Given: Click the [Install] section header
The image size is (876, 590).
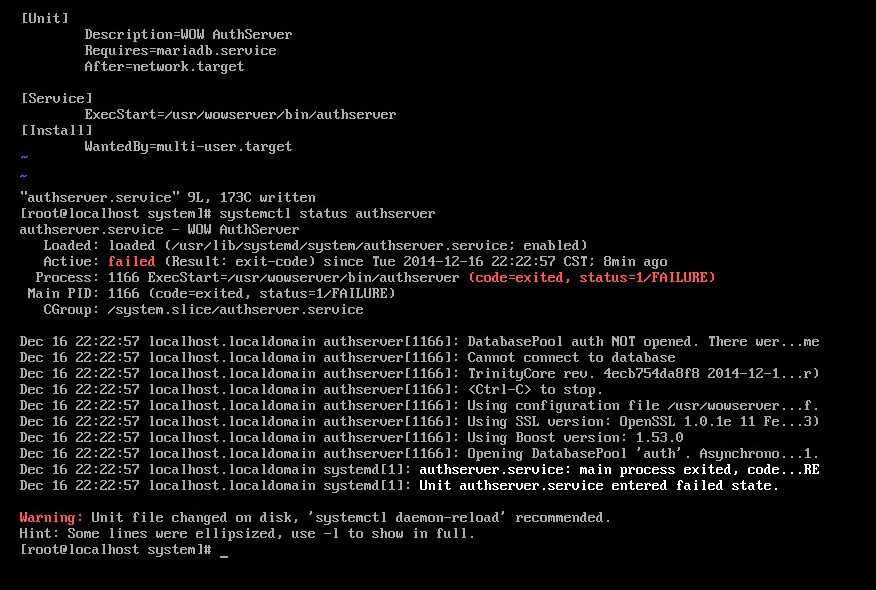Looking at the screenshot, I should (x=56, y=130).
